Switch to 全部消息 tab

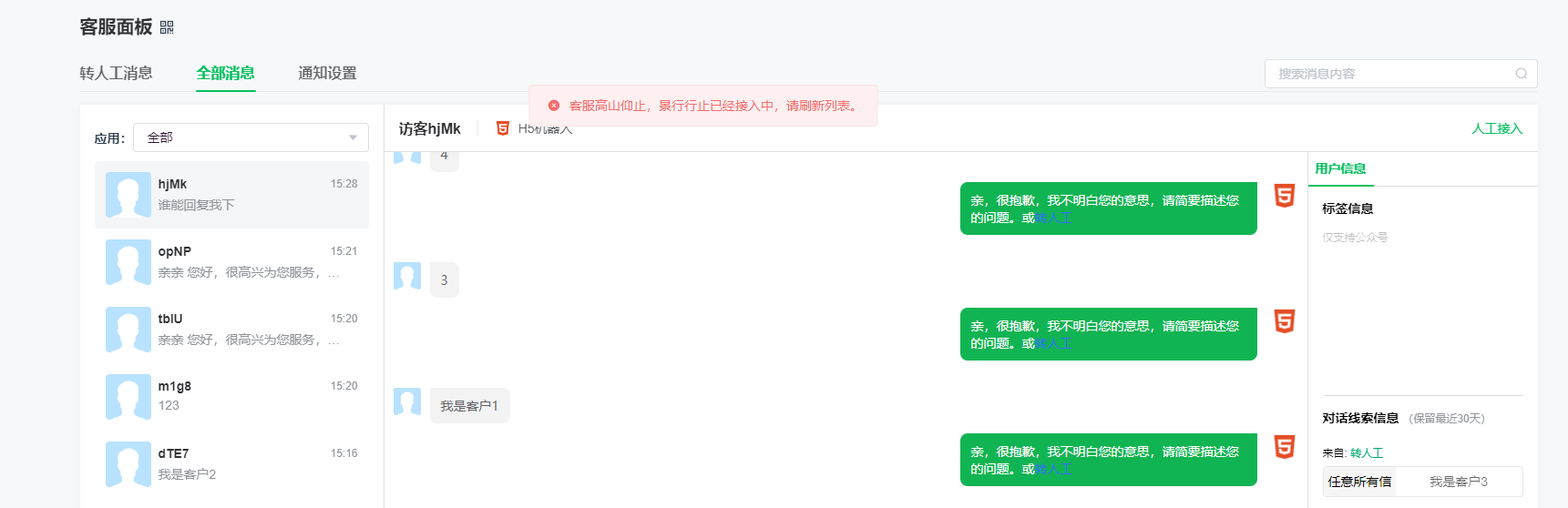click(x=225, y=73)
